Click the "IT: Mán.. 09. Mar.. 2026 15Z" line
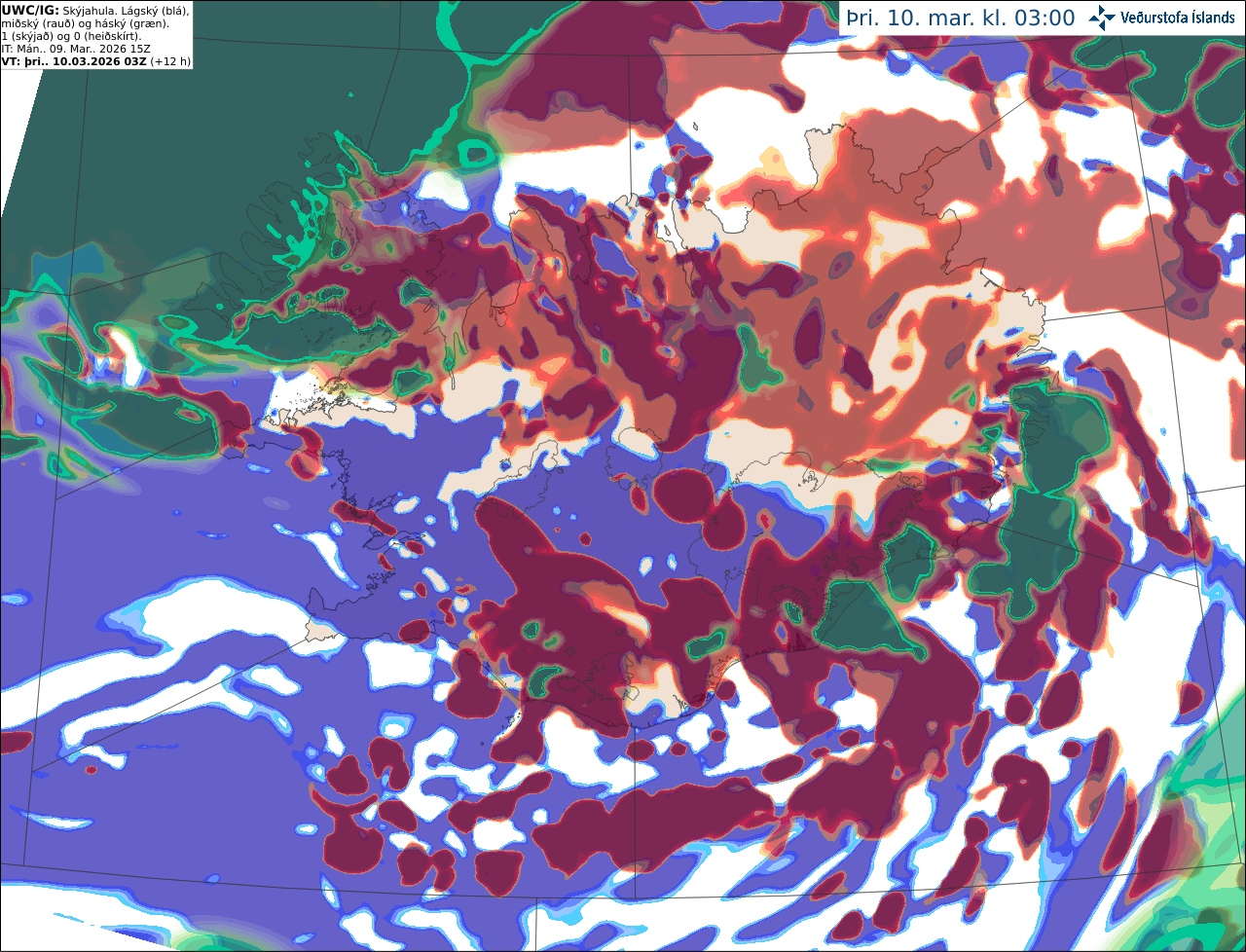 click(76, 49)
